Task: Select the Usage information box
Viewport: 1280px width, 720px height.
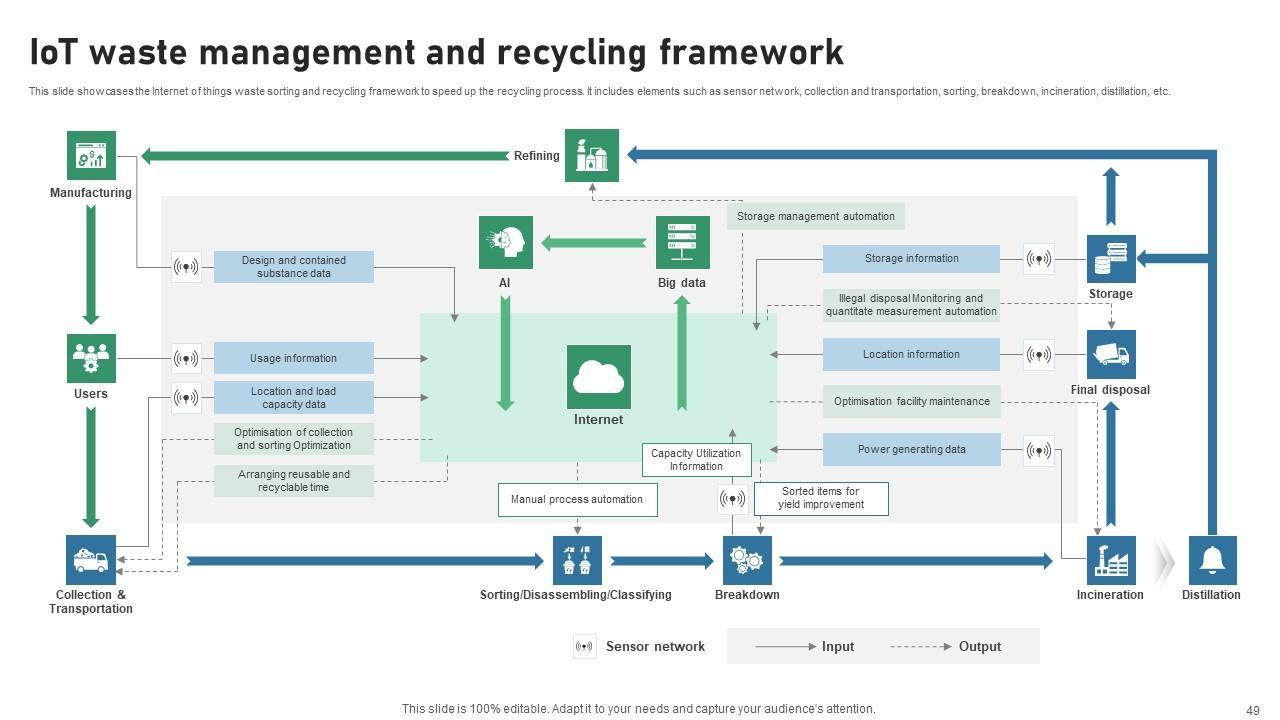Action: 293,358
